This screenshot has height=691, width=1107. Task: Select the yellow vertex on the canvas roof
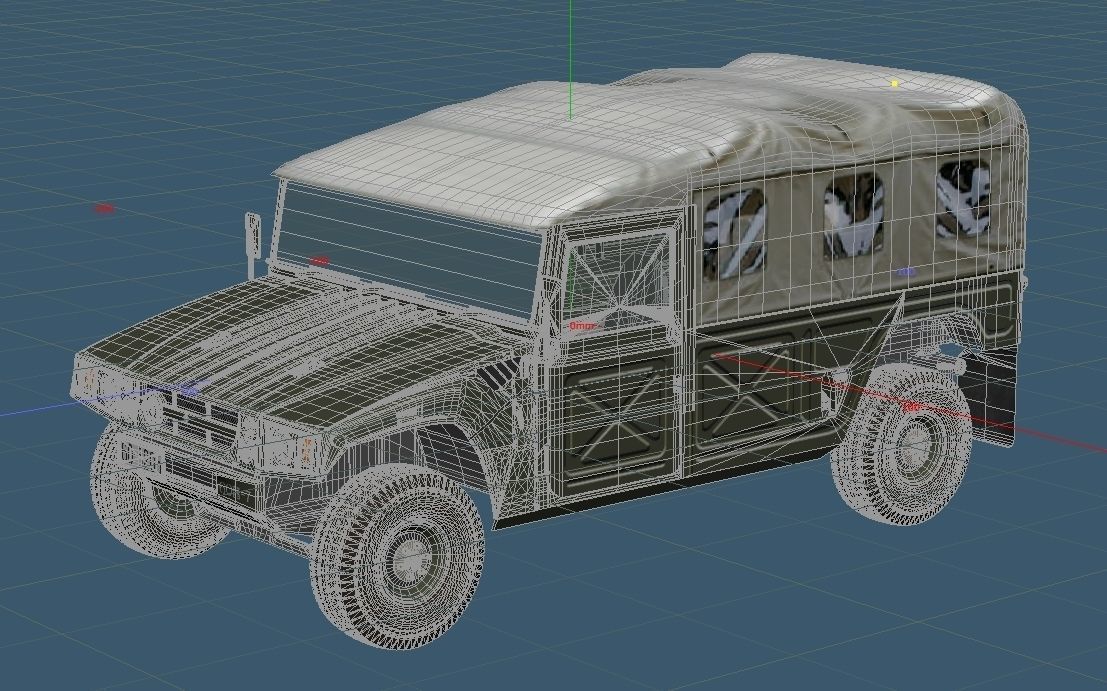click(894, 83)
